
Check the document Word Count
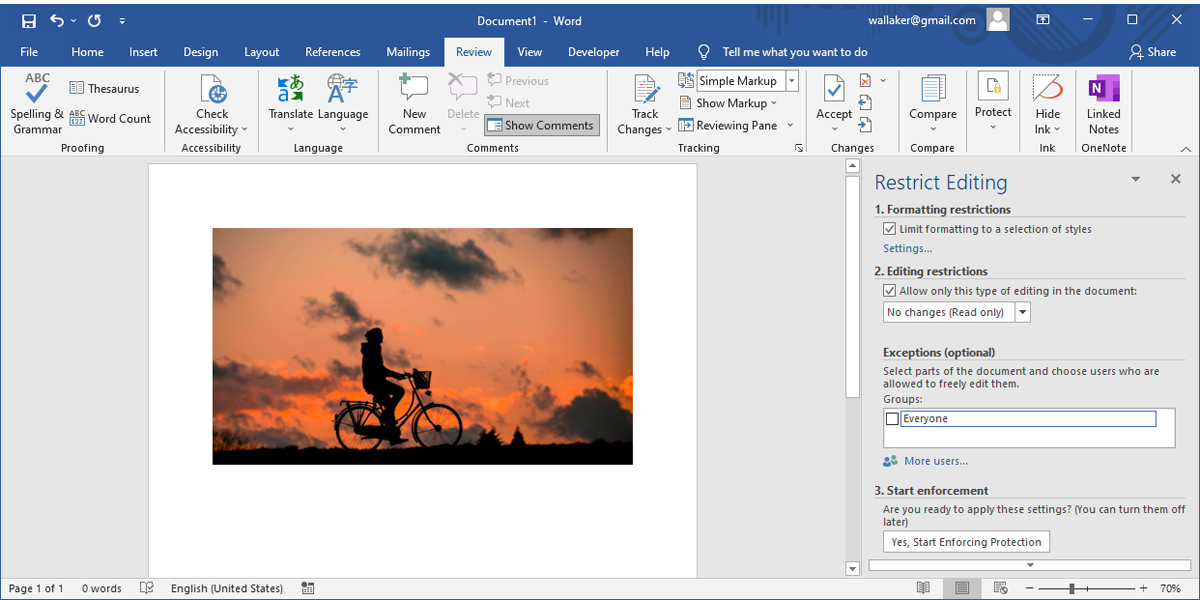pos(110,118)
